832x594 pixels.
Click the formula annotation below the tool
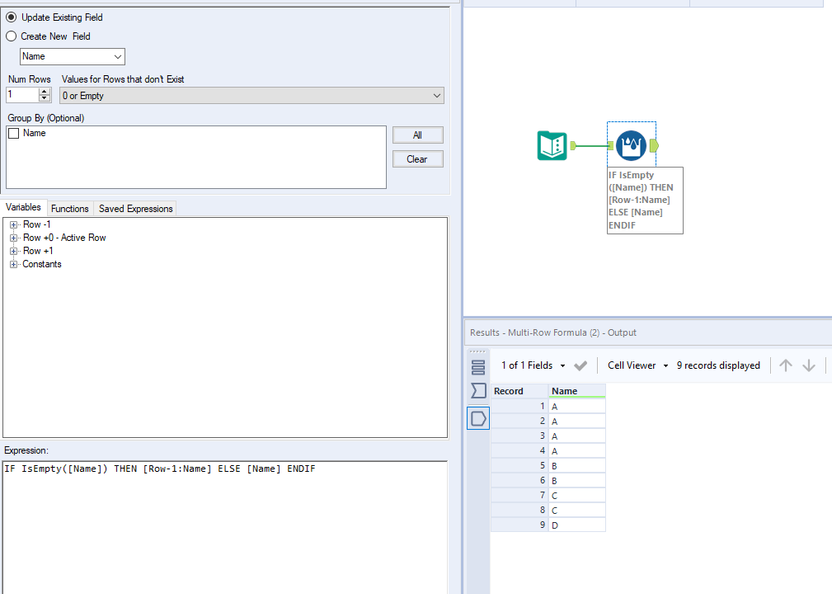click(x=645, y=200)
